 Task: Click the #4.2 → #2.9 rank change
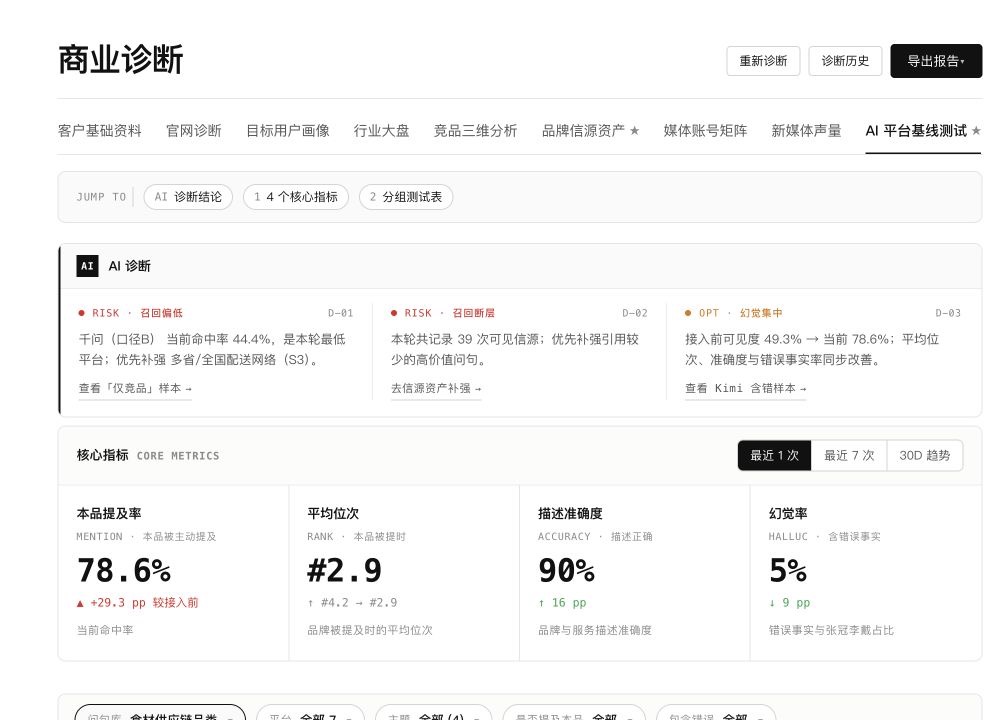point(353,603)
